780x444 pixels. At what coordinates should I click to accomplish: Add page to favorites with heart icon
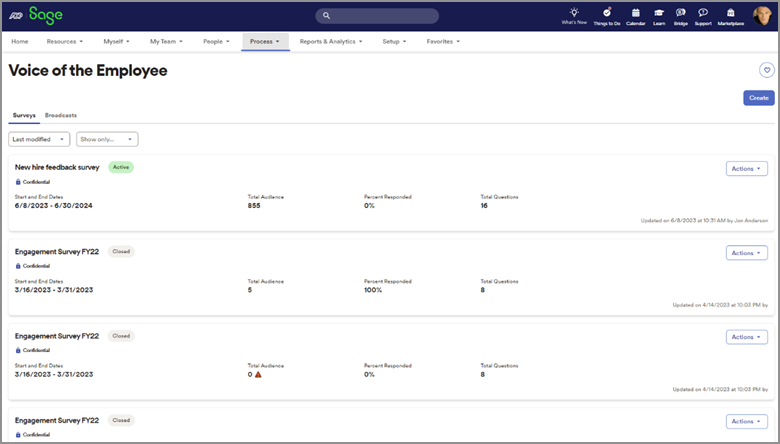(766, 70)
